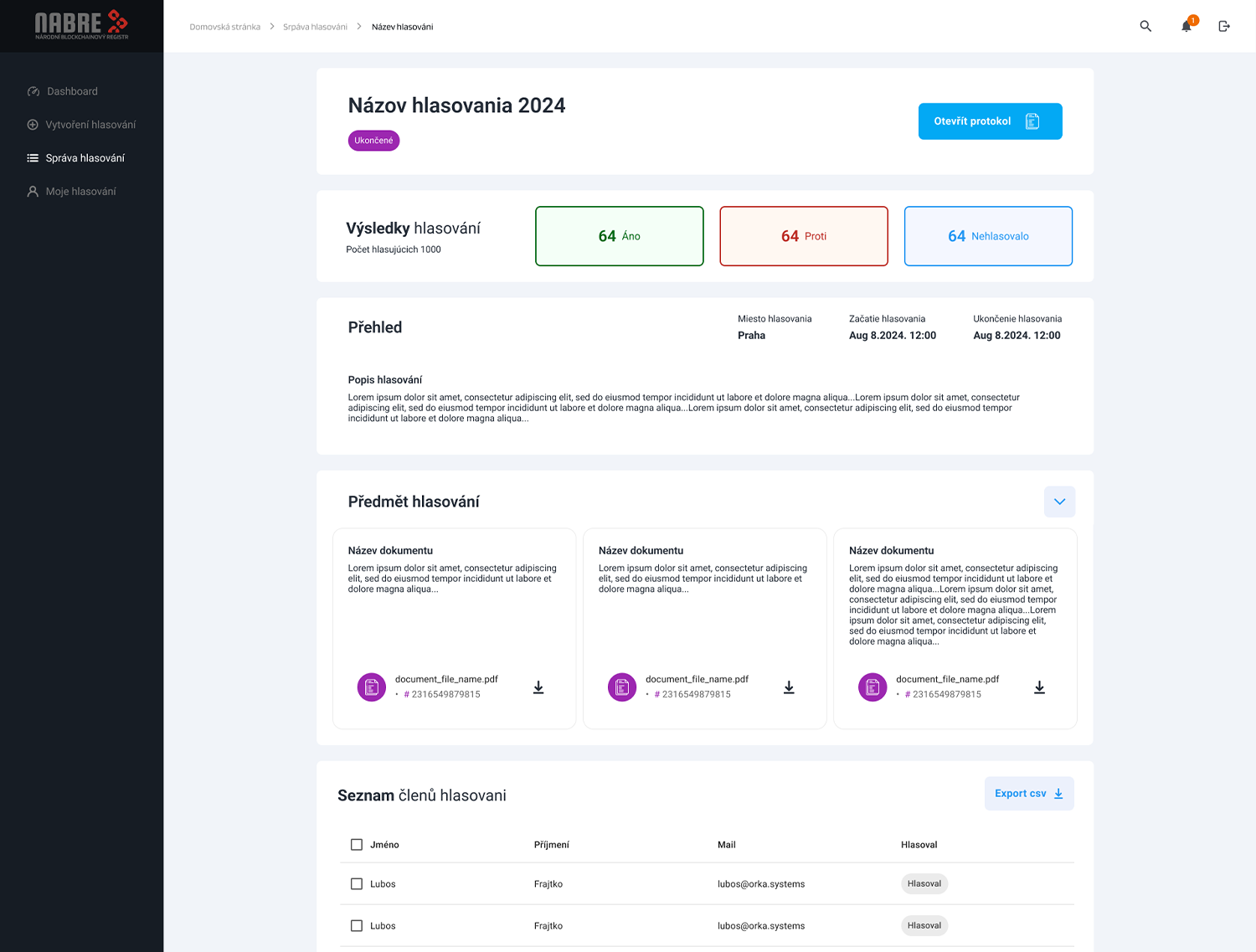
Task: Click the purple file icon in first document card
Action: point(371,687)
